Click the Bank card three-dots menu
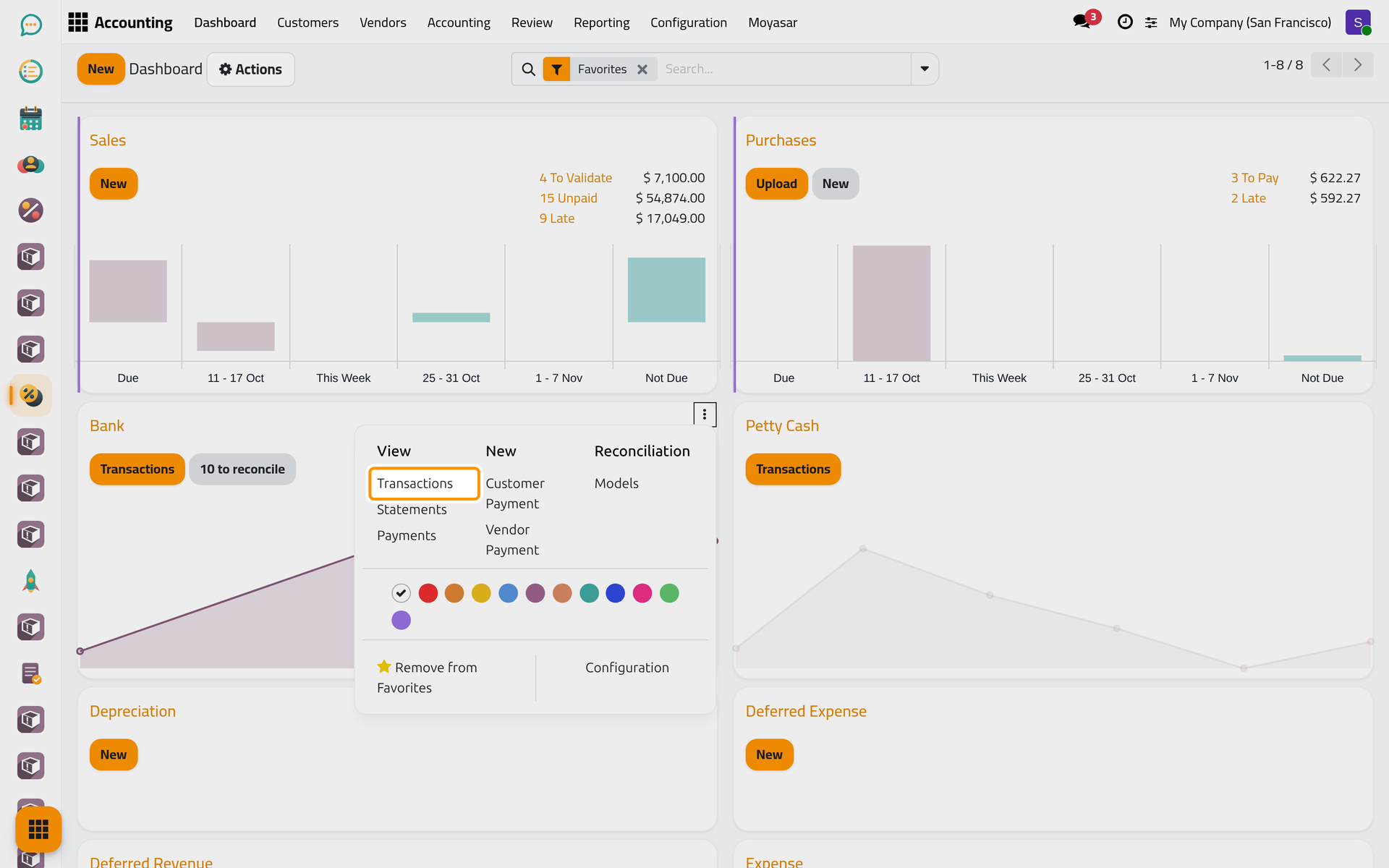Image resolution: width=1389 pixels, height=868 pixels. pos(705,414)
